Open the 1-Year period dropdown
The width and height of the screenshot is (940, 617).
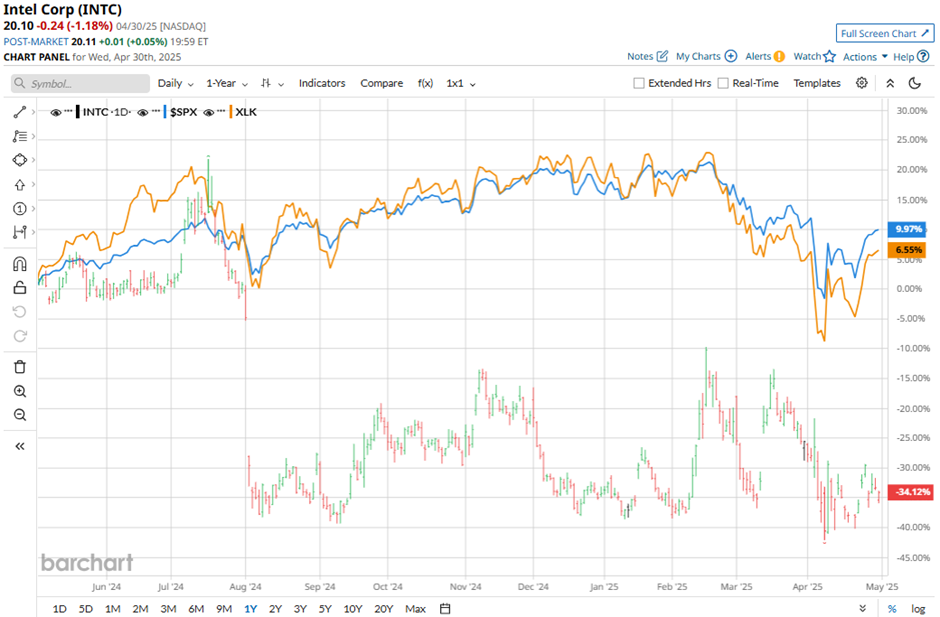click(x=227, y=83)
